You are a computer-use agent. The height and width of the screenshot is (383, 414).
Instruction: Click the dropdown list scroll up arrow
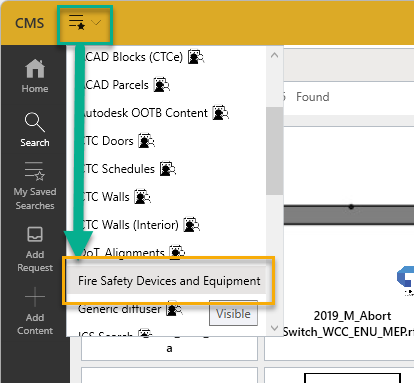point(274,55)
